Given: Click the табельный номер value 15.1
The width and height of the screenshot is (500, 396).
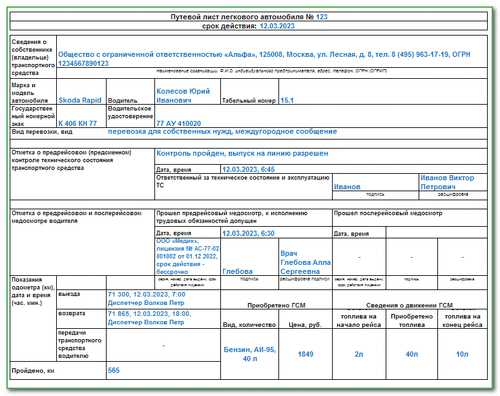Looking at the screenshot, I should click(287, 100).
